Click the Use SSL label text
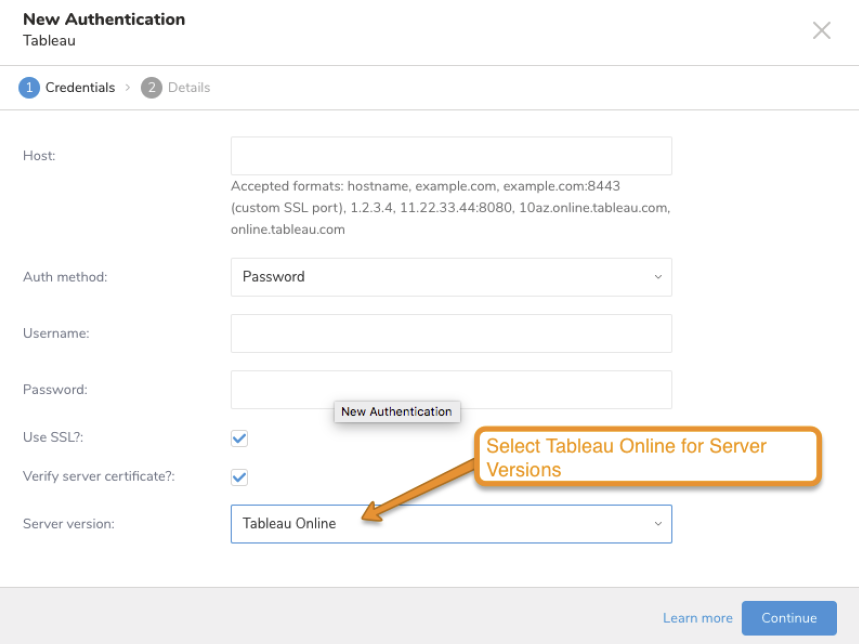The height and width of the screenshot is (644, 859). tap(55, 438)
